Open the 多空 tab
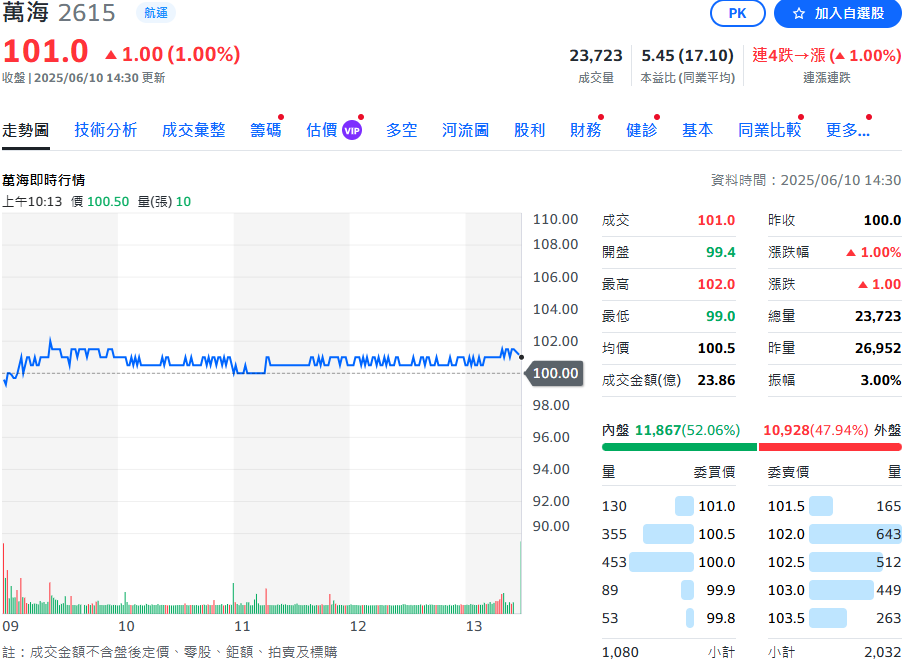The height and width of the screenshot is (661, 908). (x=401, y=130)
